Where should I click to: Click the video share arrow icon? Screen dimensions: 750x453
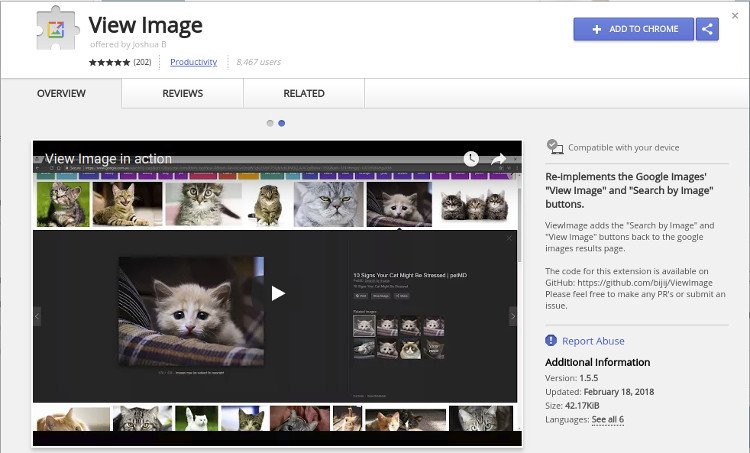pyautogui.click(x=498, y=159)
